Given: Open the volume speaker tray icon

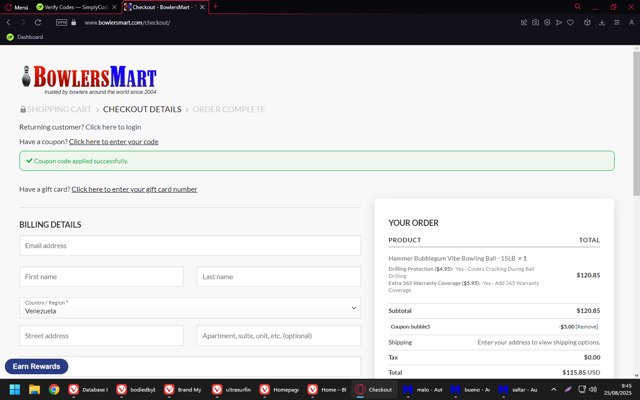Looking at the screenshot, I should 593,389.
